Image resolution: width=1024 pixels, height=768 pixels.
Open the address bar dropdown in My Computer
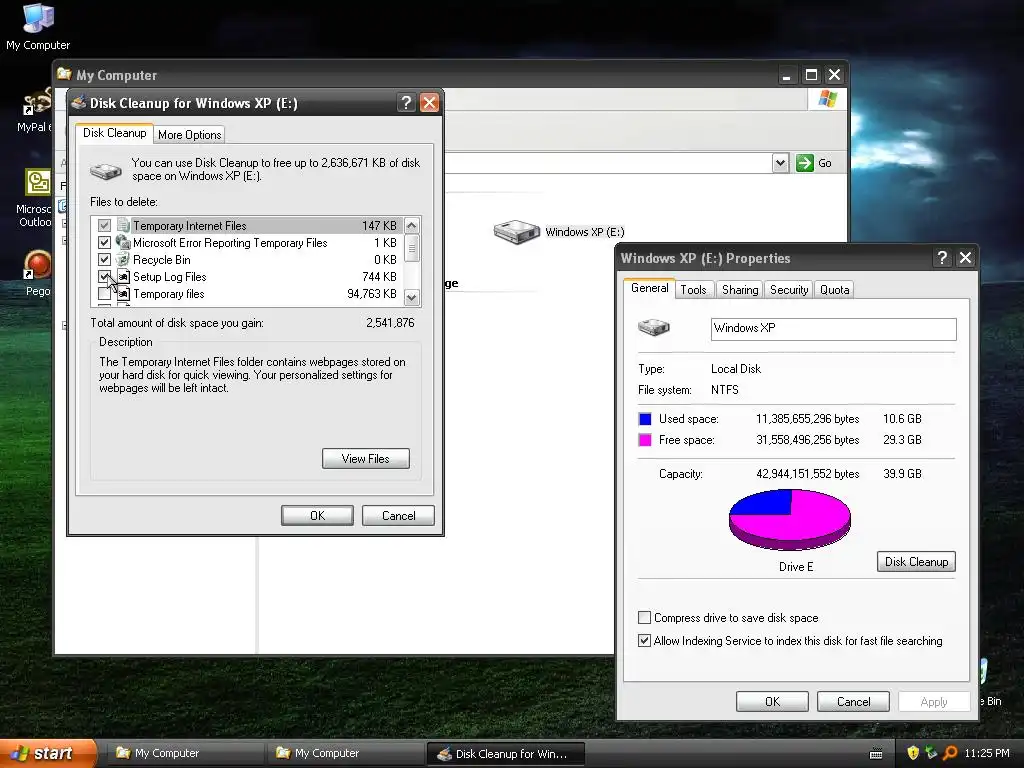coord(780,163)
